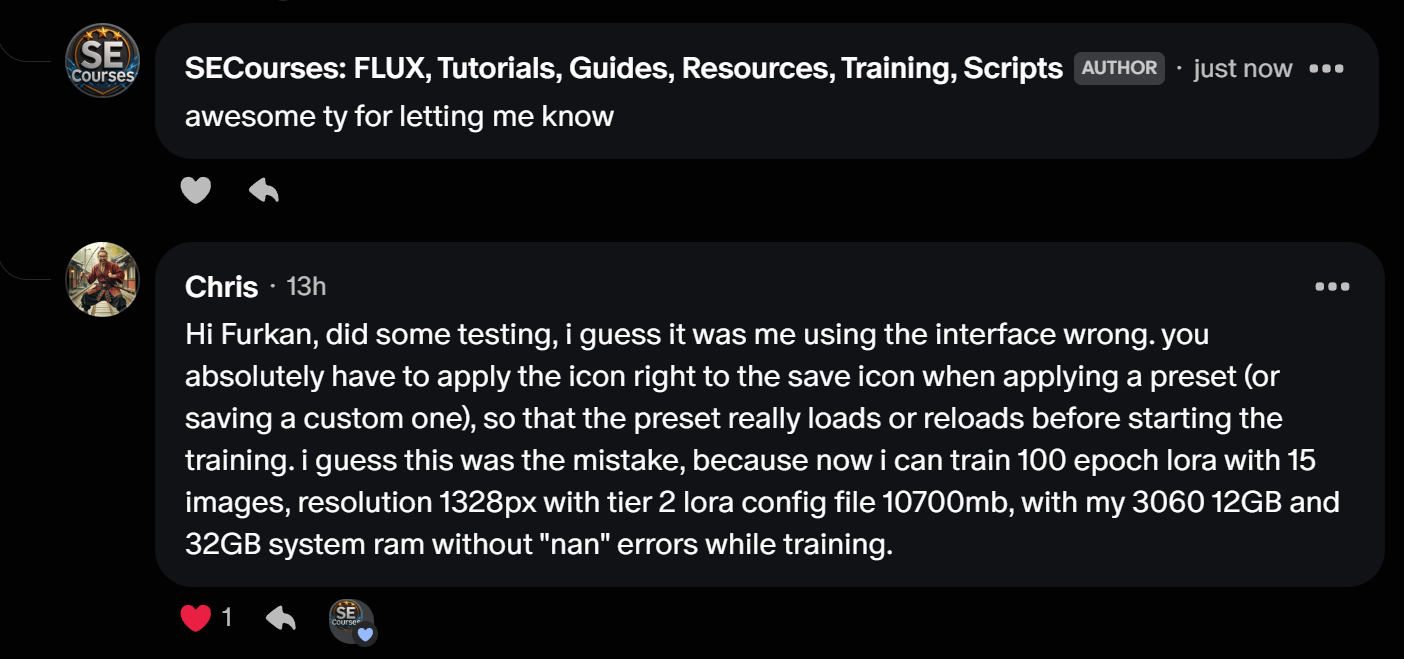Screen dimensions: 1404x659
Task: Click the username Chris
Action: 221,287
